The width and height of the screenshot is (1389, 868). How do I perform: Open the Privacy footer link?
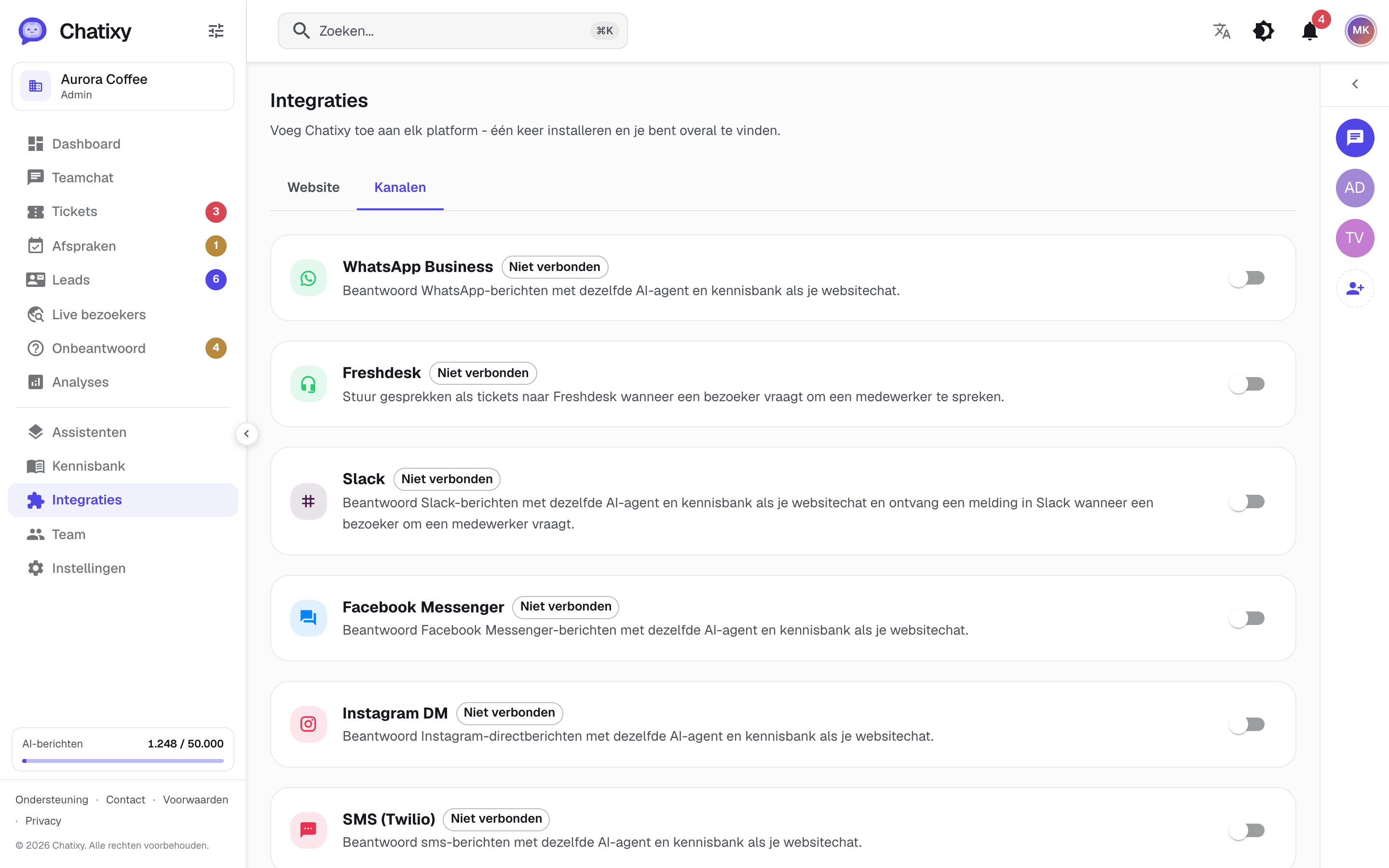pyautogui.click(x=43, y=821)
